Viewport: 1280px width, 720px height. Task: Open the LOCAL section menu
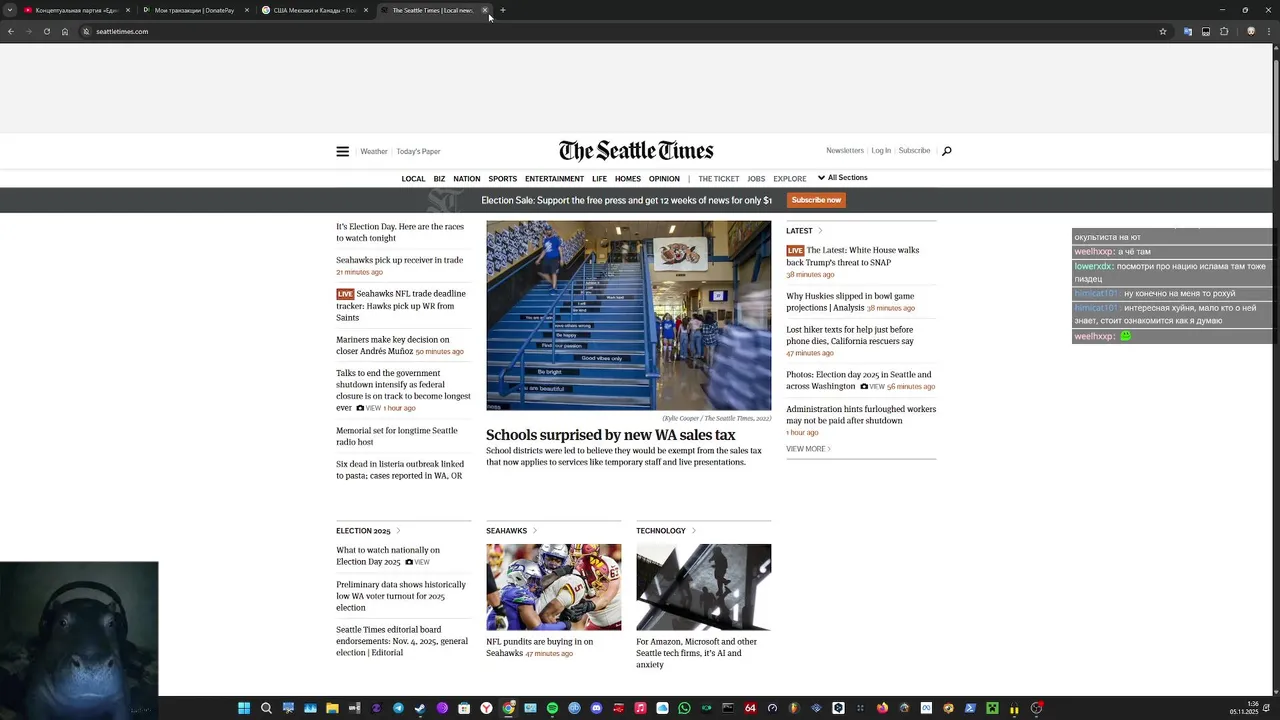(x=413, y=179)
